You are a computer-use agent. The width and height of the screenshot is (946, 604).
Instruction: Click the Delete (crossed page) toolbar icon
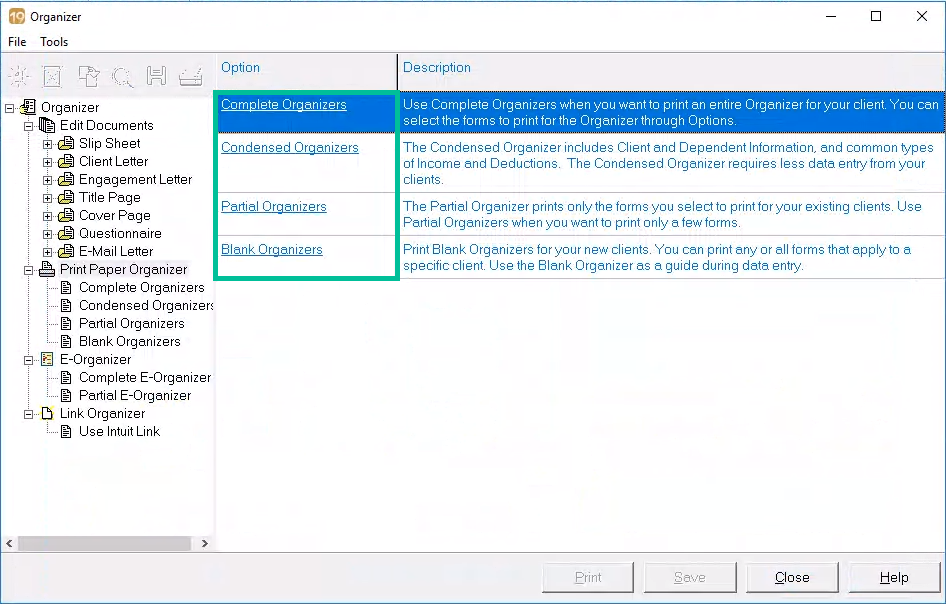tap(52, 76)
